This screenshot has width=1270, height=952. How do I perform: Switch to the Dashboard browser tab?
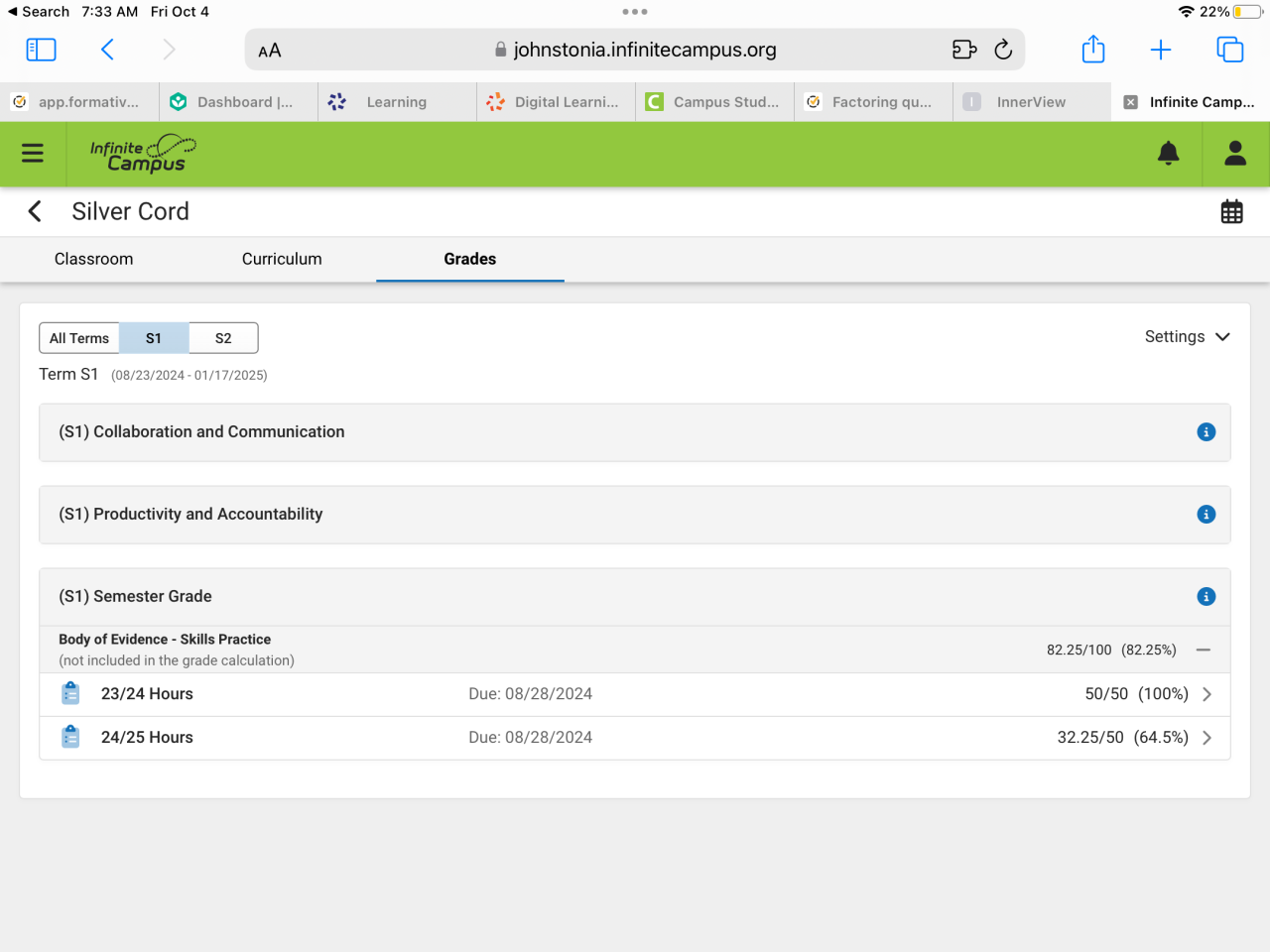(x=238, y=102)
